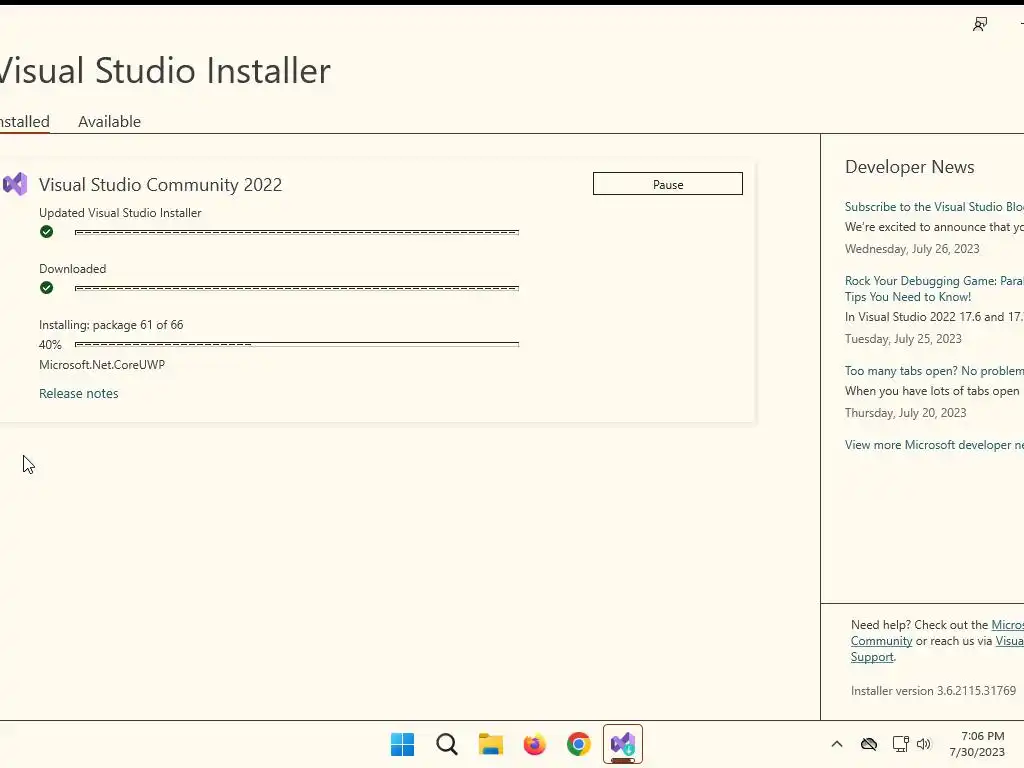This screenshot has height=768, width=1024.
Task: Click the 40% progress value
Action: coord(50,345)
